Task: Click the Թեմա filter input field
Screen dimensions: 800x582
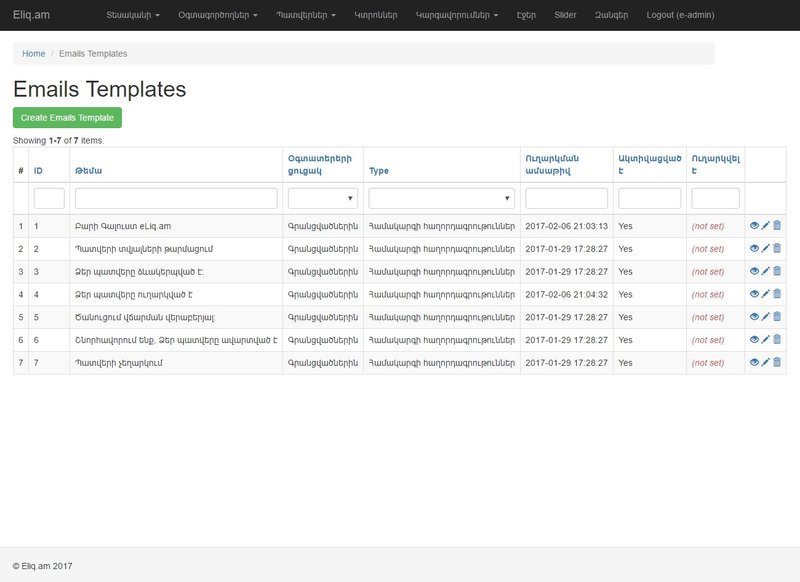Action: 176,199
